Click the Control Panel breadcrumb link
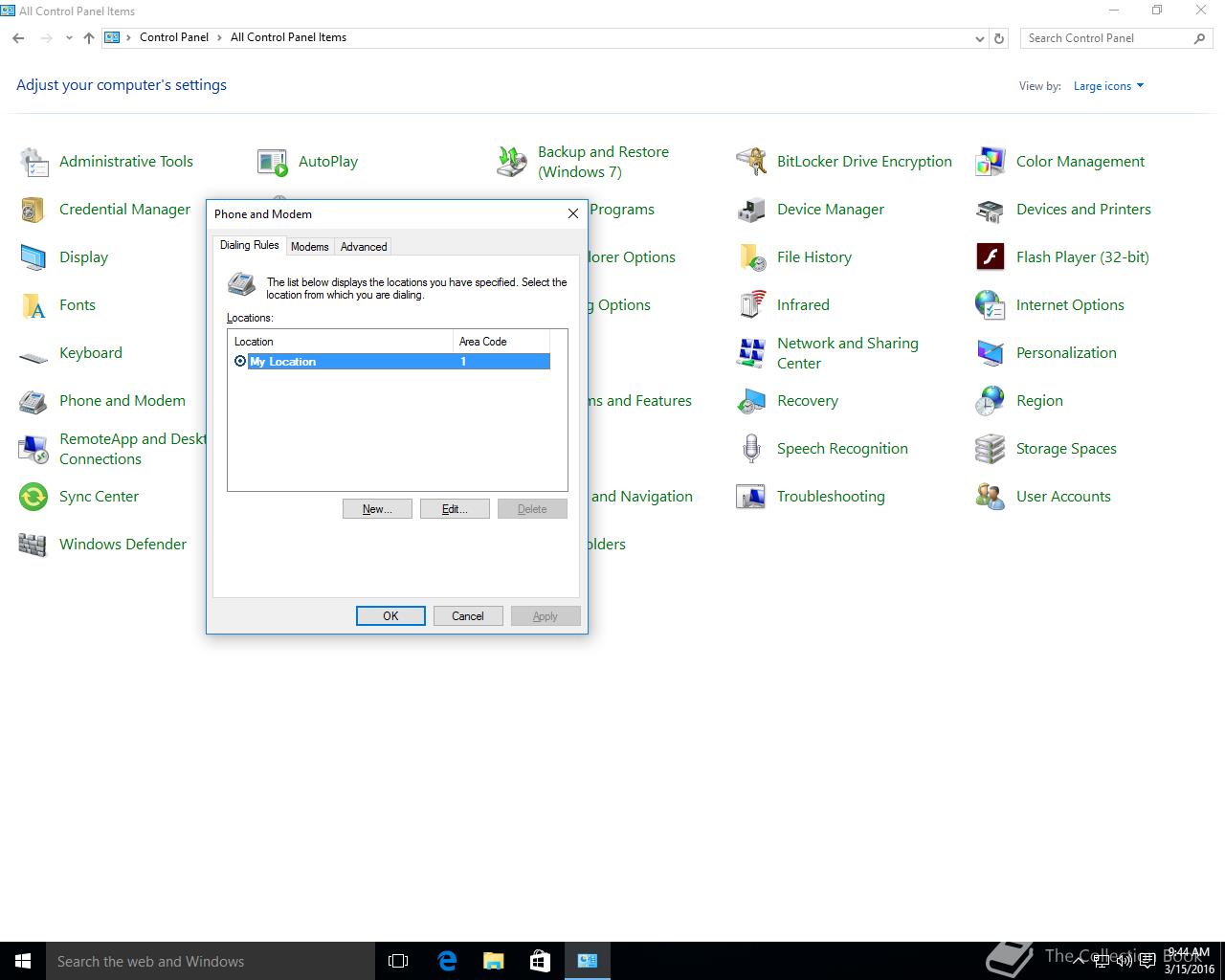 point(174,37)
